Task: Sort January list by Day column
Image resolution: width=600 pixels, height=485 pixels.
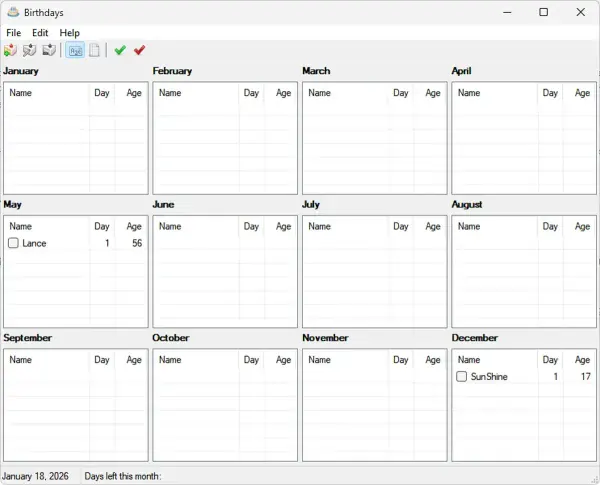Action: (x=102, y=93)
